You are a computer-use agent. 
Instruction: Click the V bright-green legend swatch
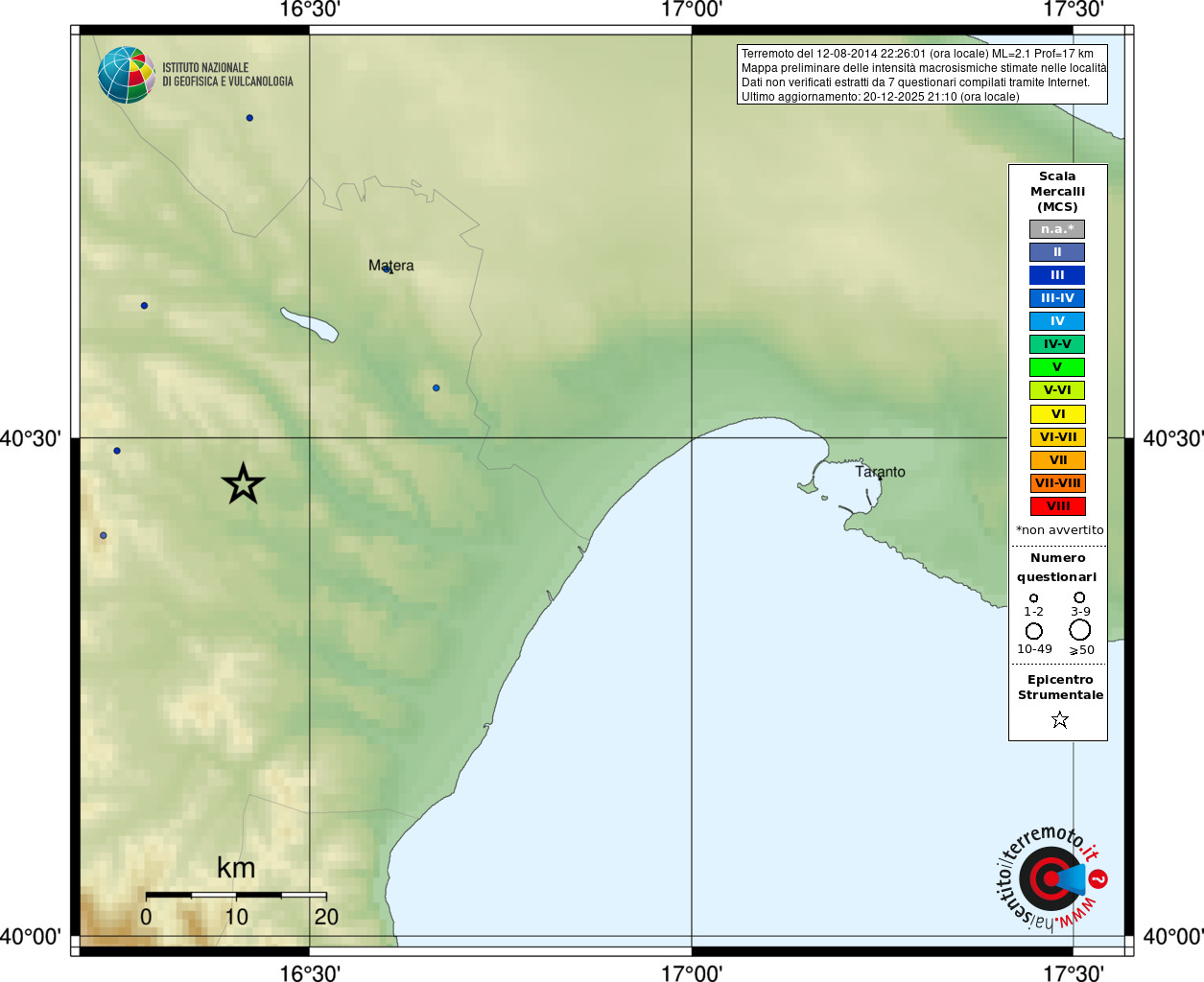(x=1057, y=367)
